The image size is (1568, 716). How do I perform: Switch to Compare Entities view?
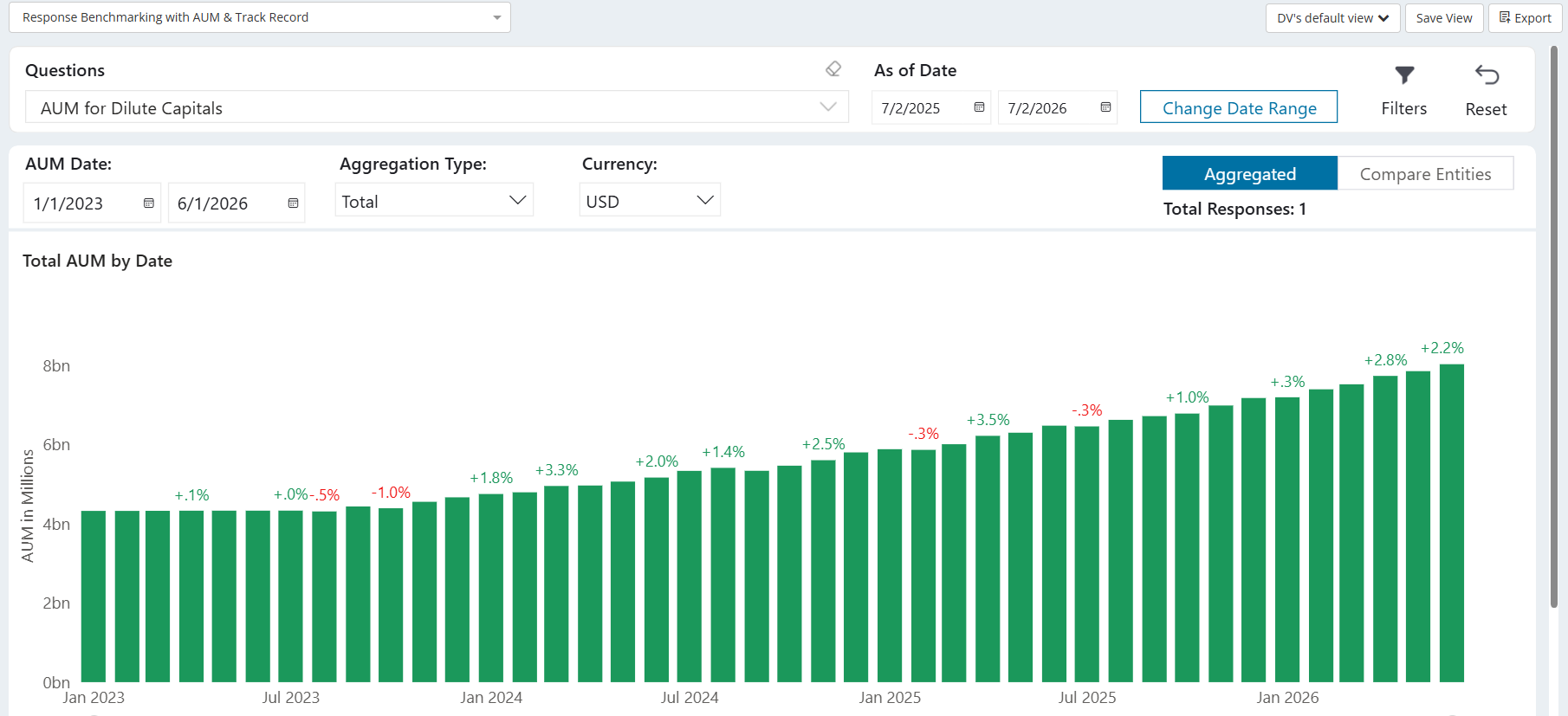(1425, 173)
